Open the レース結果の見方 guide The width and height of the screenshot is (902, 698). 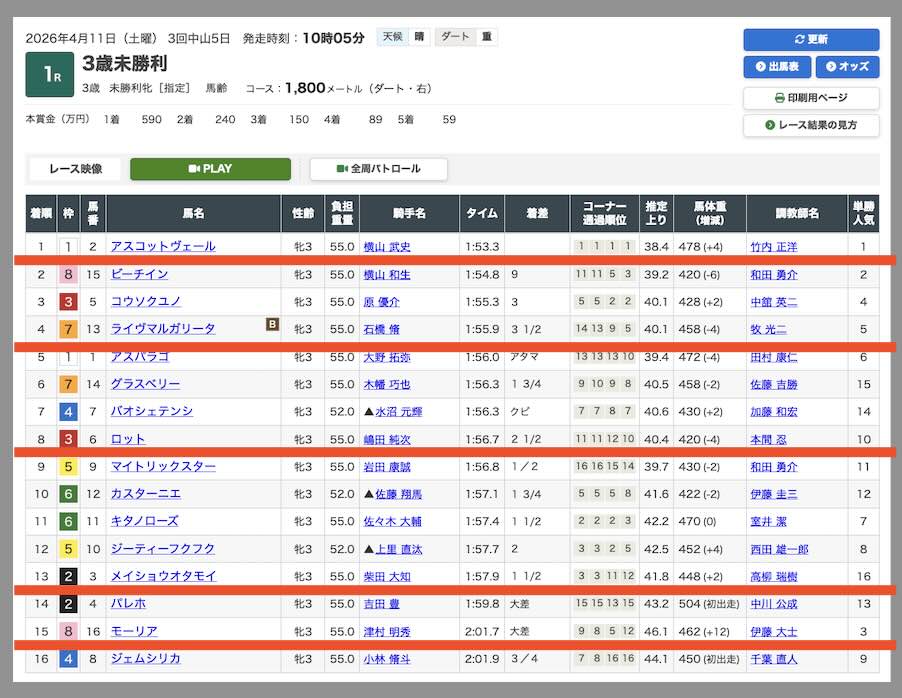(810, 125)
